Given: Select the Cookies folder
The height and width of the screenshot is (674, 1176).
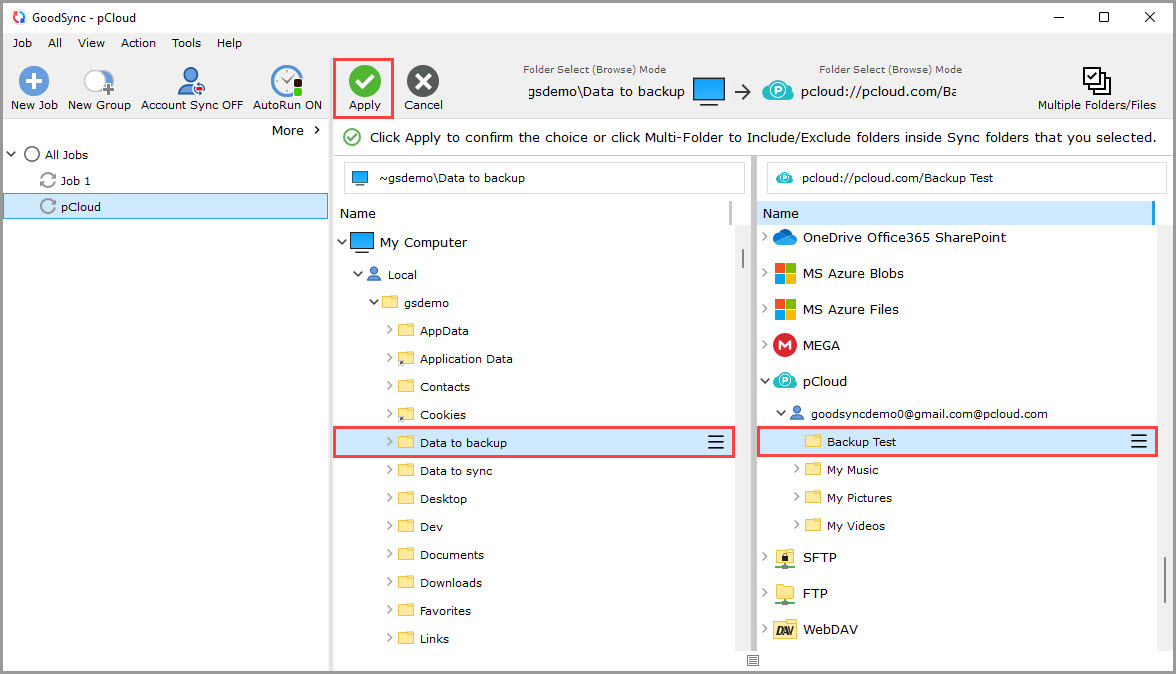Looking at the screenshot, I should (x=442, y=415).
